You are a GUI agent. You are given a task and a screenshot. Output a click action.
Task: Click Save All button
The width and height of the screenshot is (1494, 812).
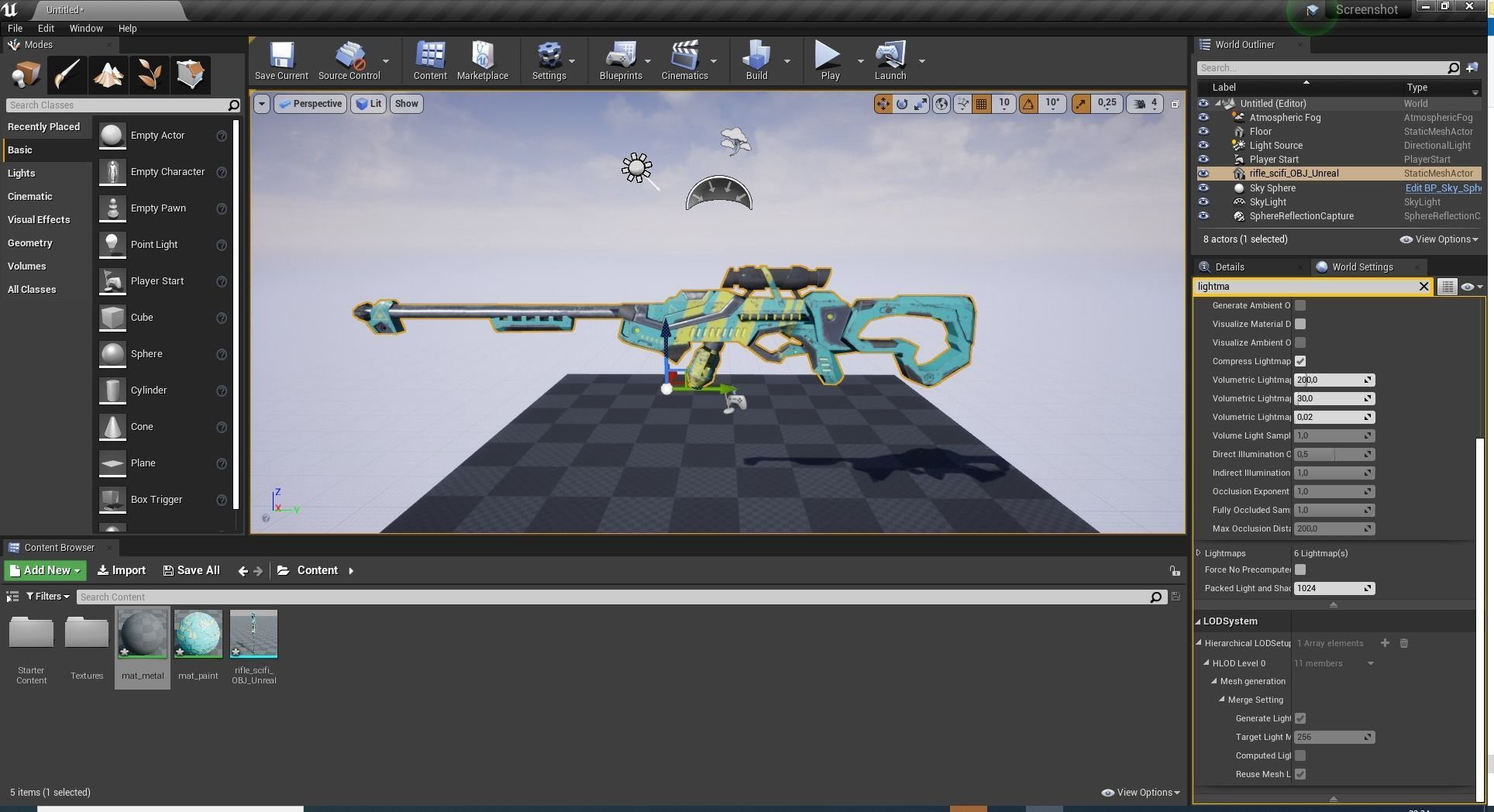191,570
